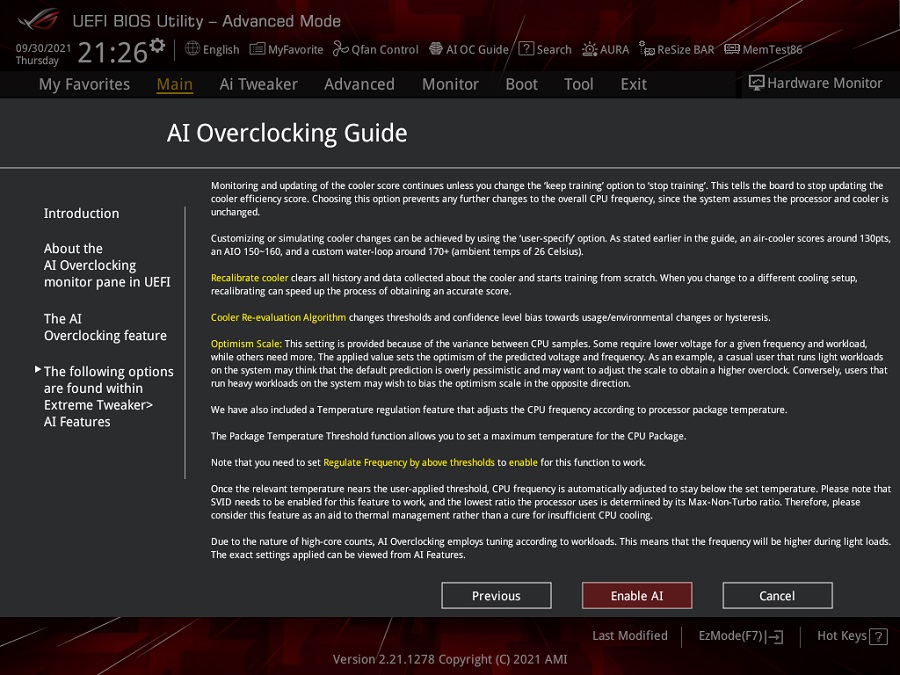Click the English language label
This screenshot has height=675, width=900.
coord(221,49)
